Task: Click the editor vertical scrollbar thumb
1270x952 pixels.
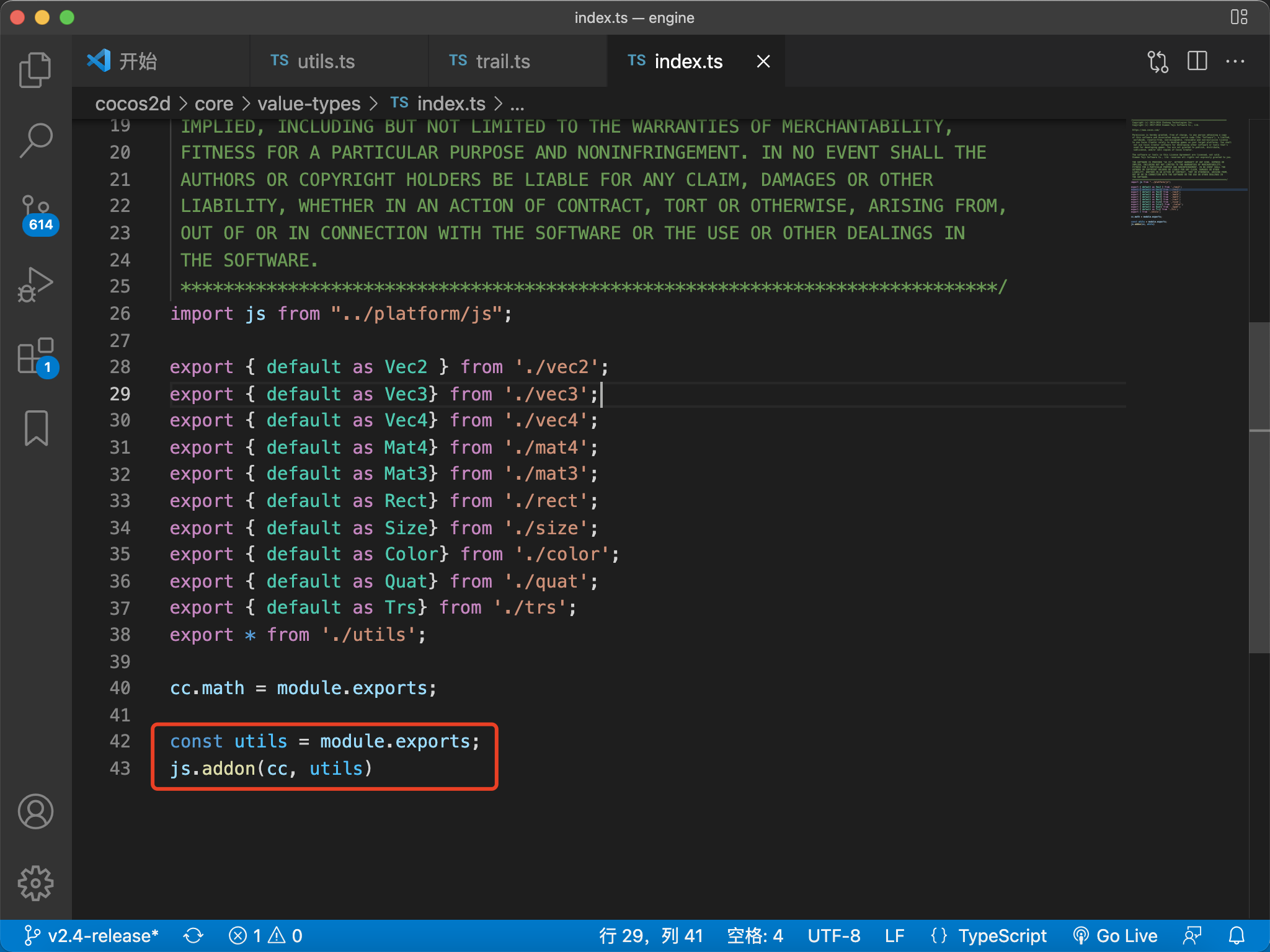Action: (1259, 487)
